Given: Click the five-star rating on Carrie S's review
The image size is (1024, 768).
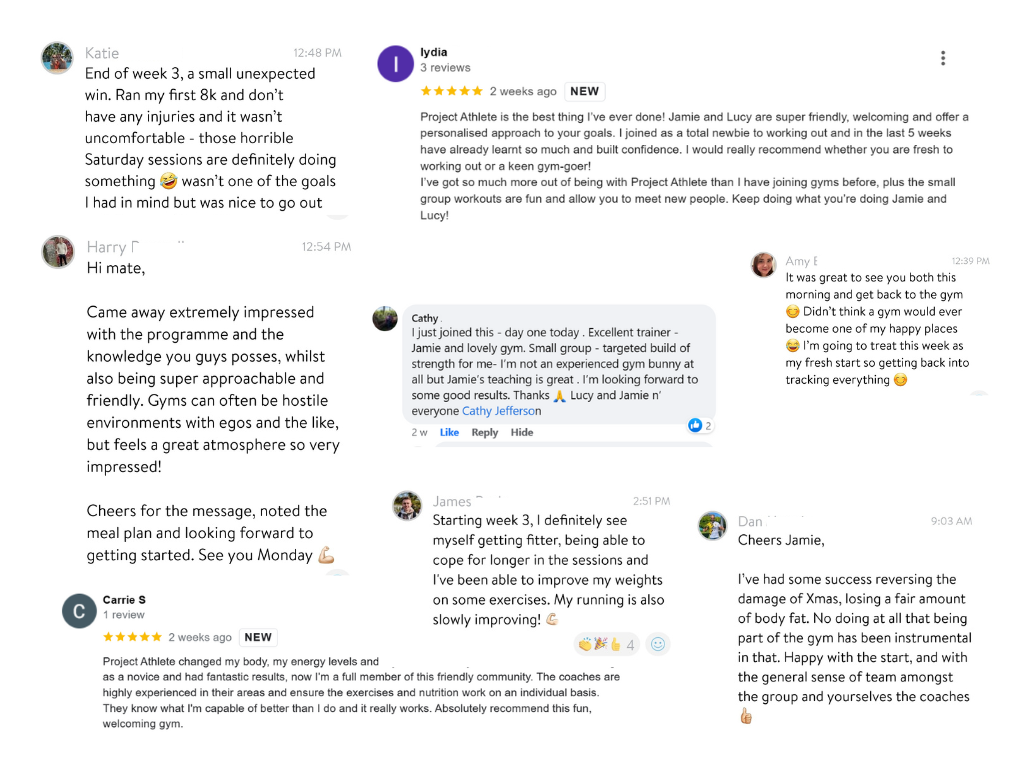Looking at the screenshot, I should (132, 637).
